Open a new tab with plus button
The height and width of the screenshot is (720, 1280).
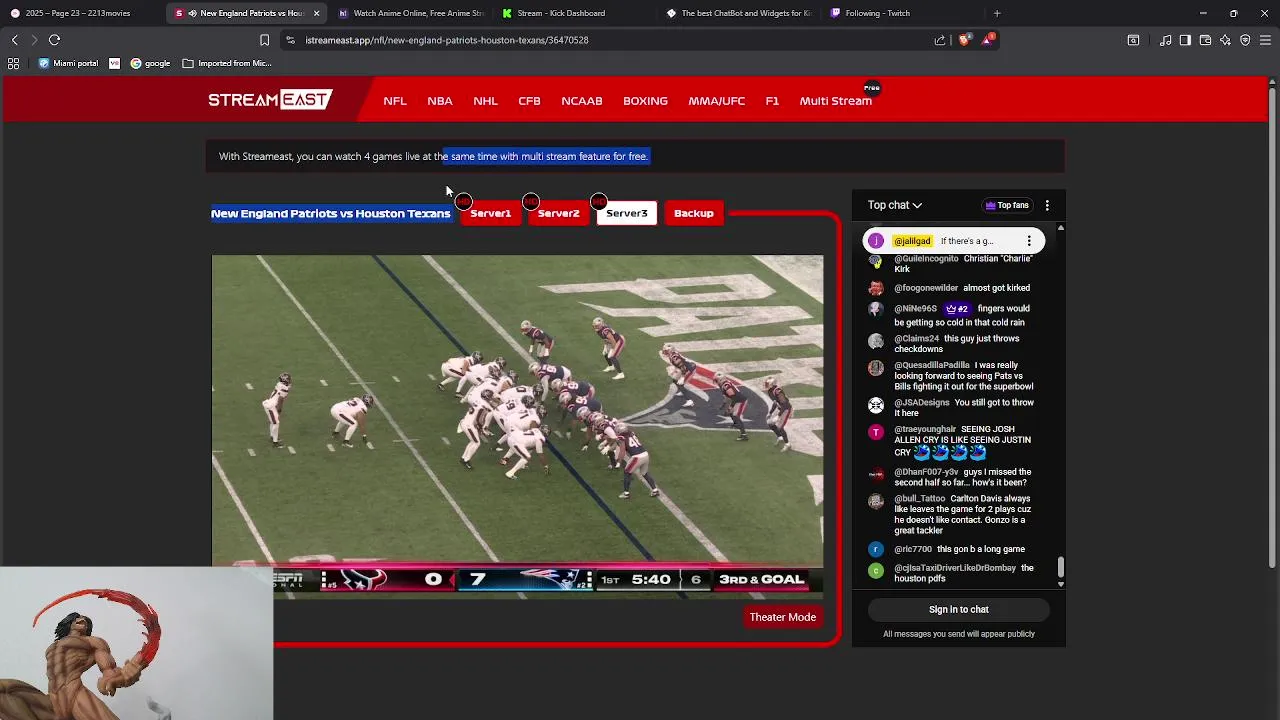point(997,13)
